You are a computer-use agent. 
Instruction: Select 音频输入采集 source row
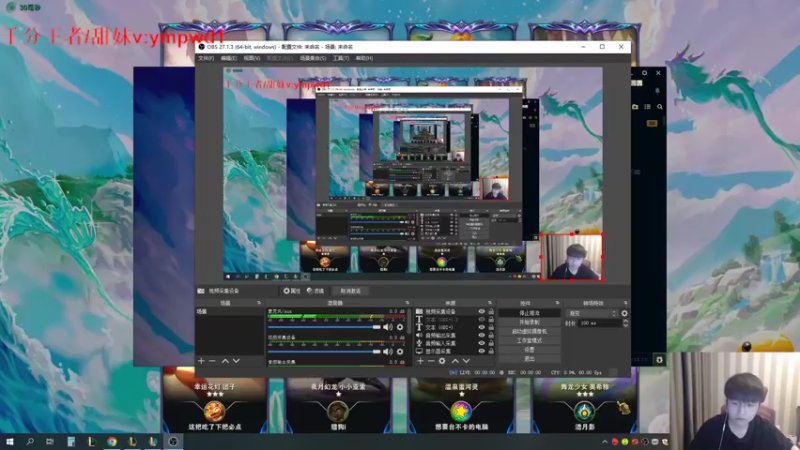[x=454, y=343]
